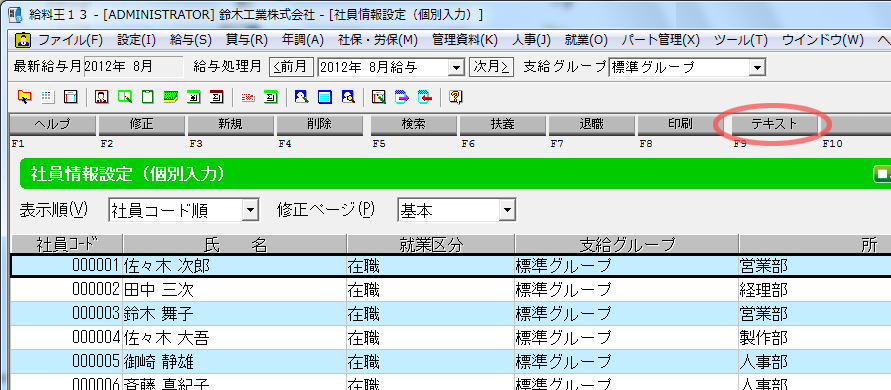
Task: Click the yellow folder icon in toolbar
Action: pyautogui.click(x=24, y=97)
